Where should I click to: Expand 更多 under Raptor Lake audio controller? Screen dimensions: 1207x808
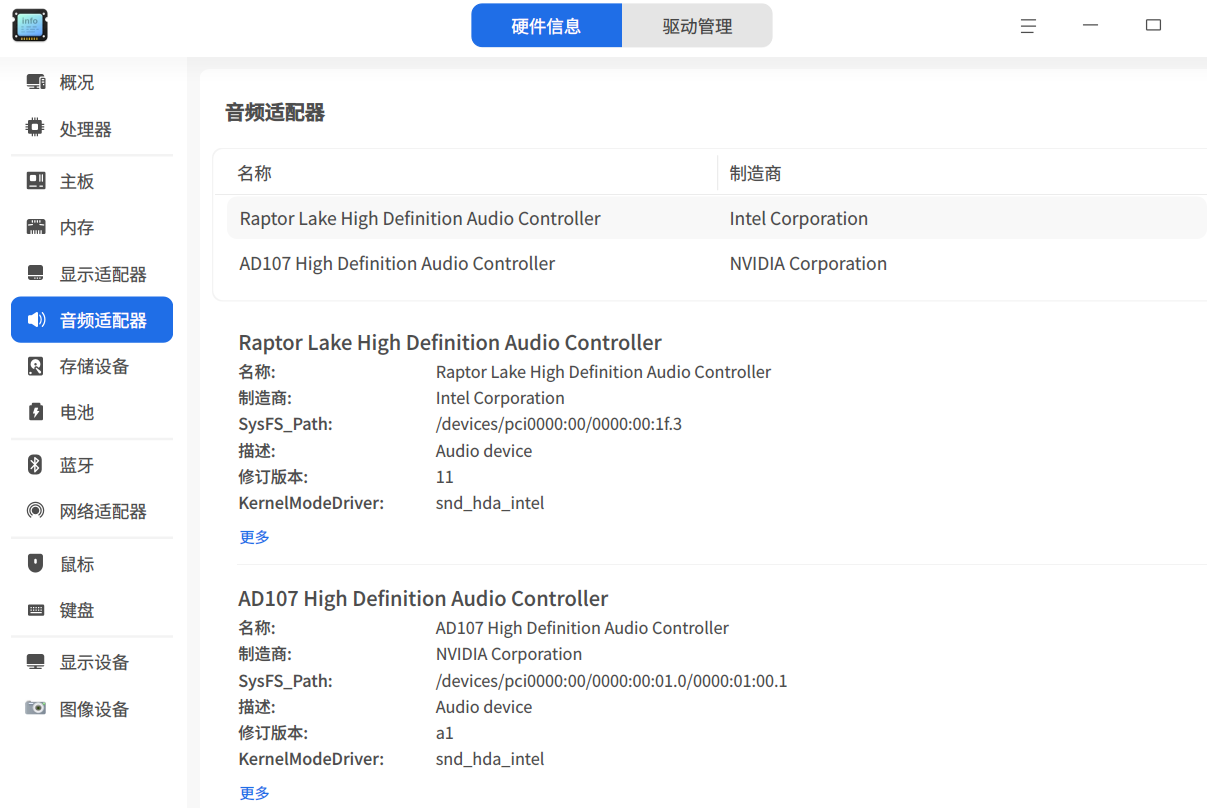pyautogui.click(x=255, y=537)
